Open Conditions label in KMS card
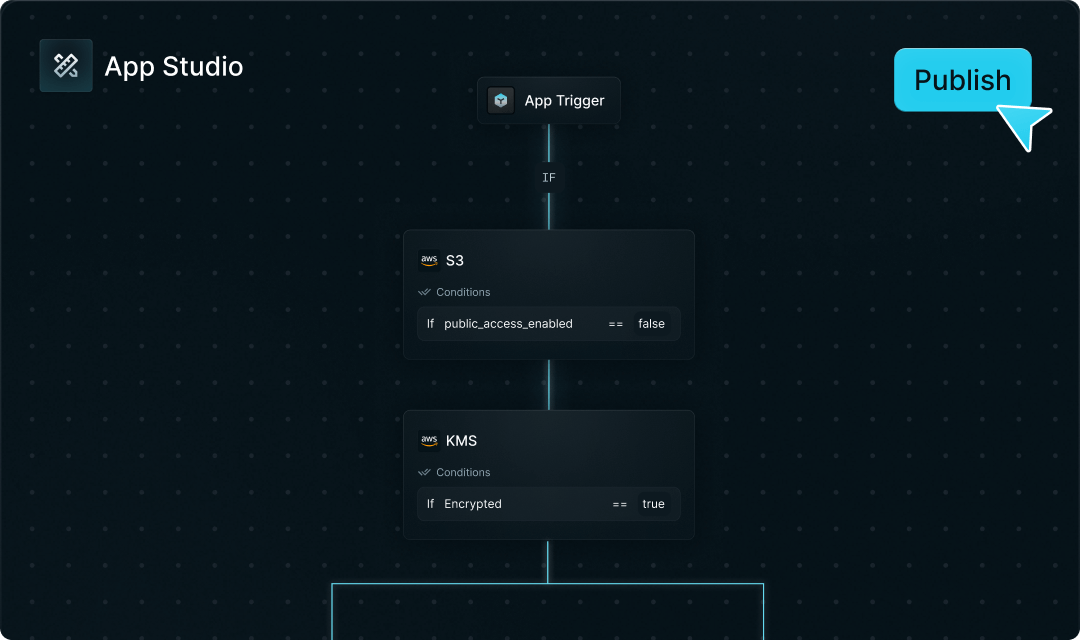This screenshot has height=640, width=1080. (463, 473)
